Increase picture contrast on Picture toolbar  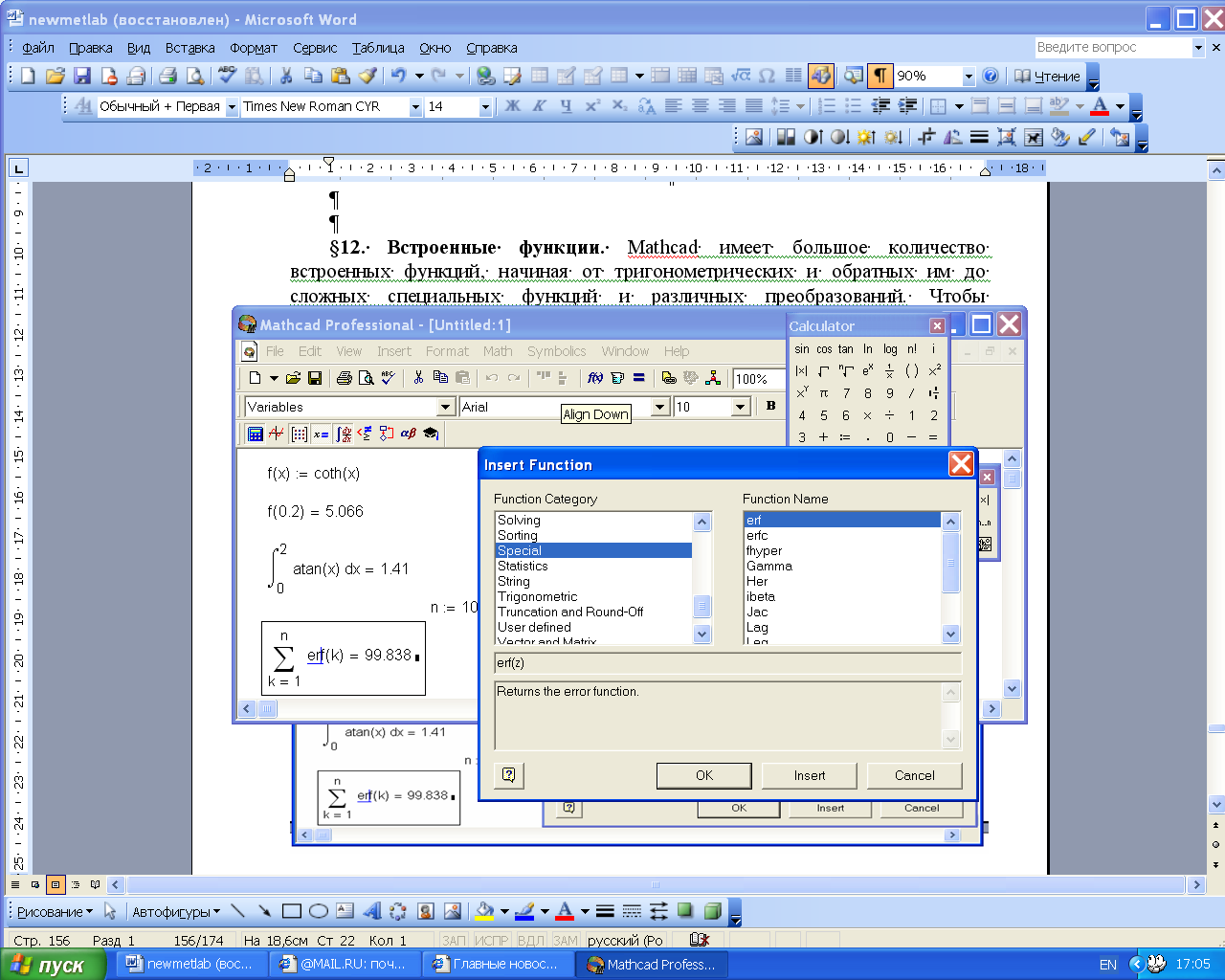813,137
